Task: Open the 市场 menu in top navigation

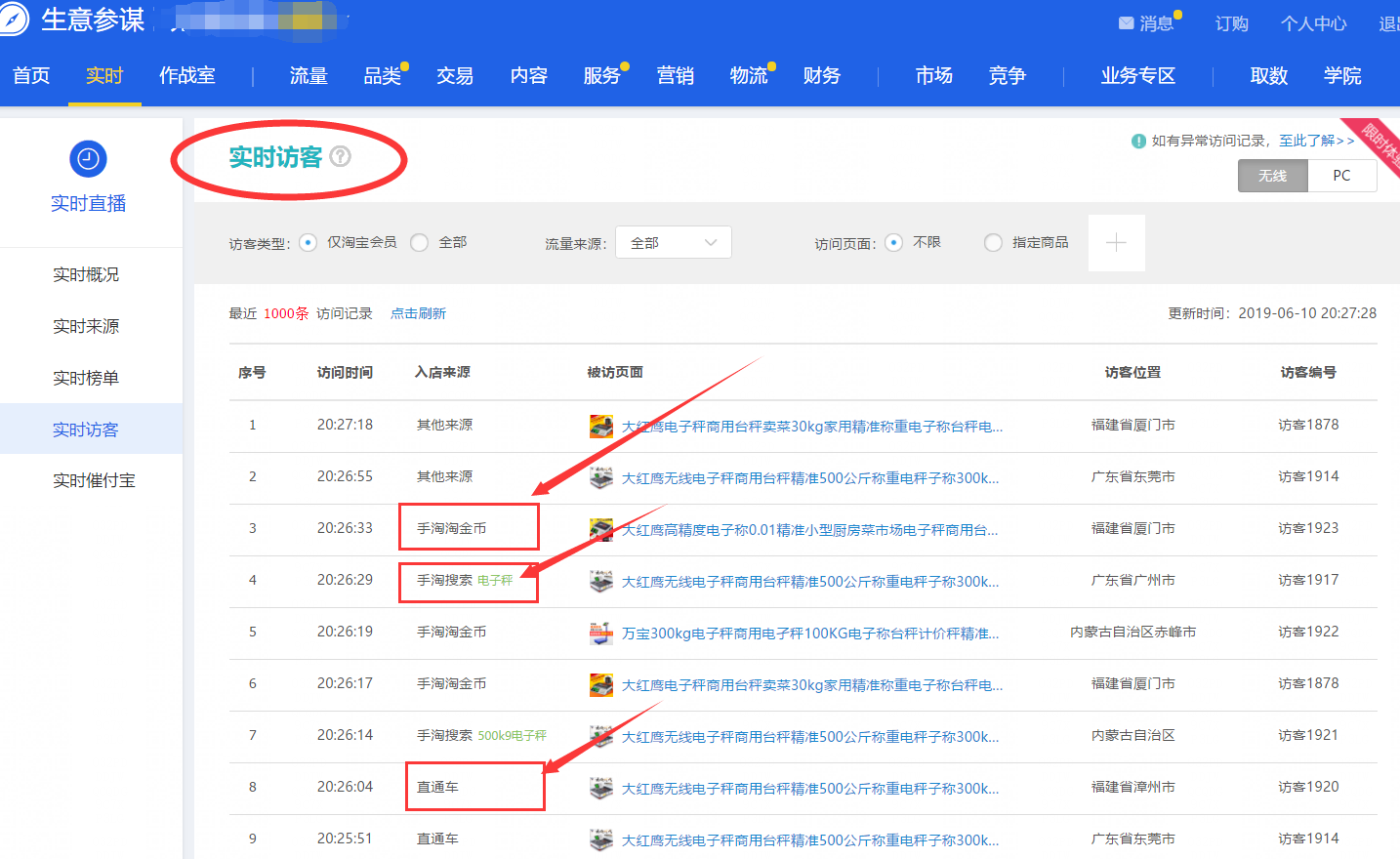Action: (933, 76)
